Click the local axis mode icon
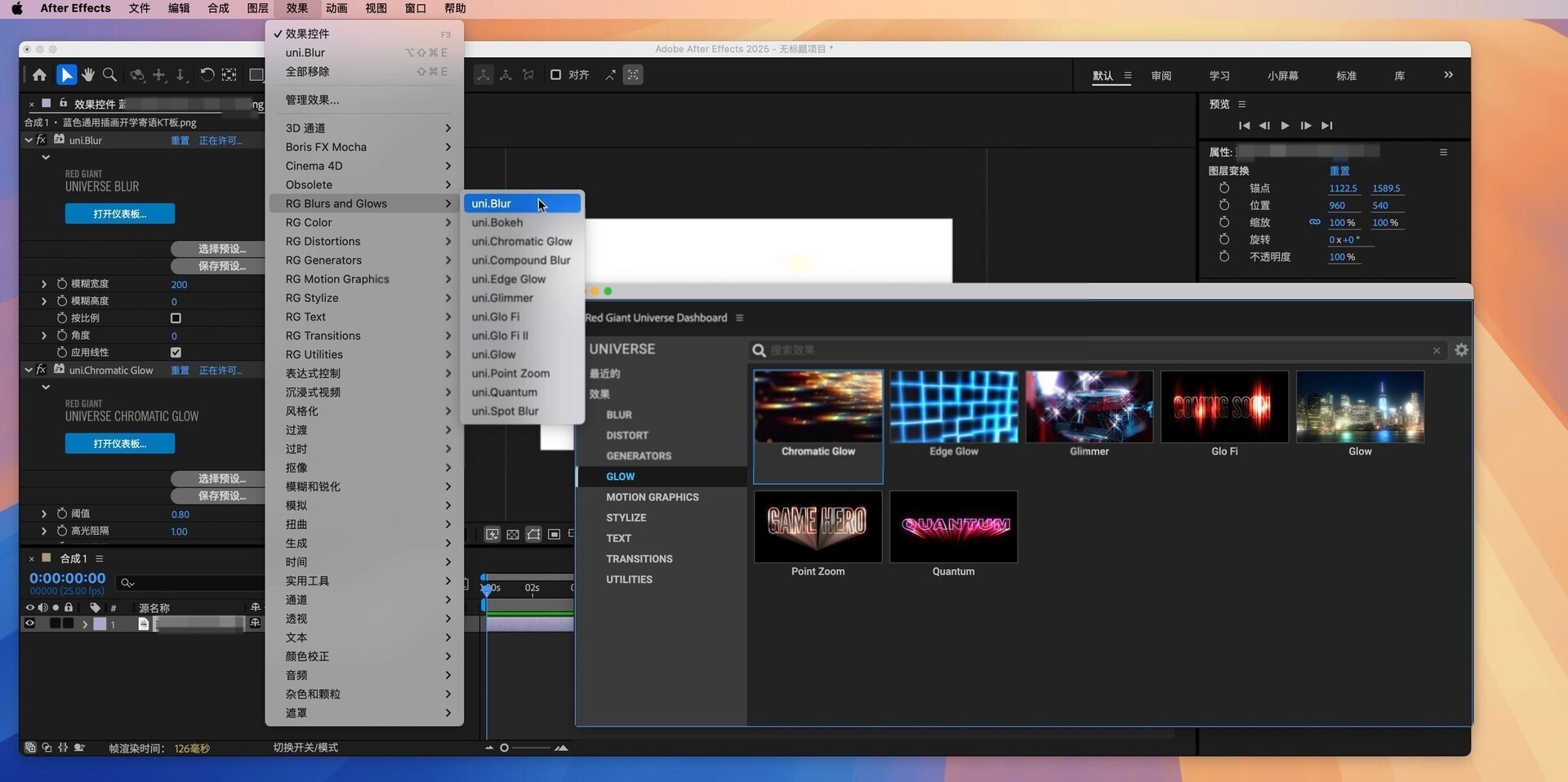The height and width of the screenshot is (782, 1568). pos(483,75)
